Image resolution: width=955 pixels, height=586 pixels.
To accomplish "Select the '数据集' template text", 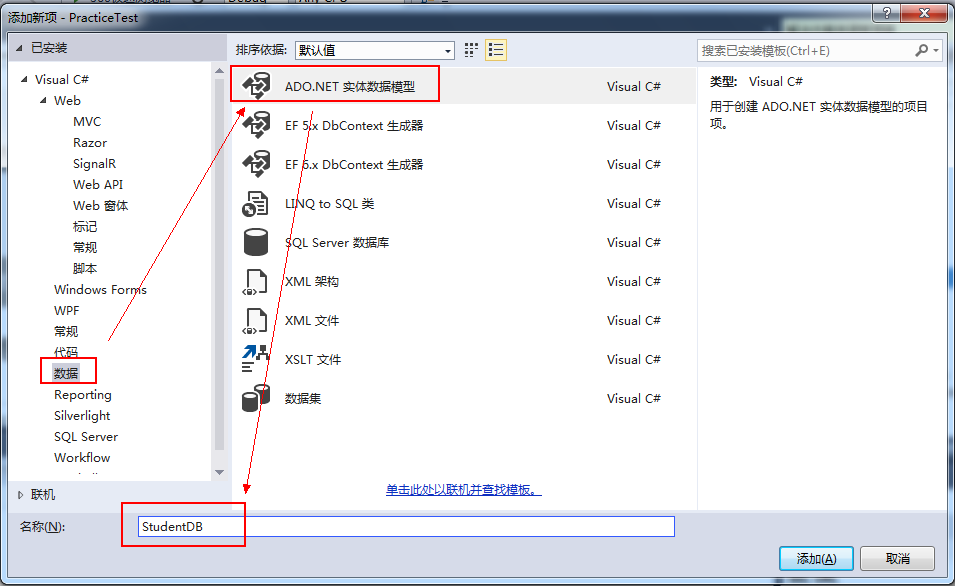I will coord(303,398).
